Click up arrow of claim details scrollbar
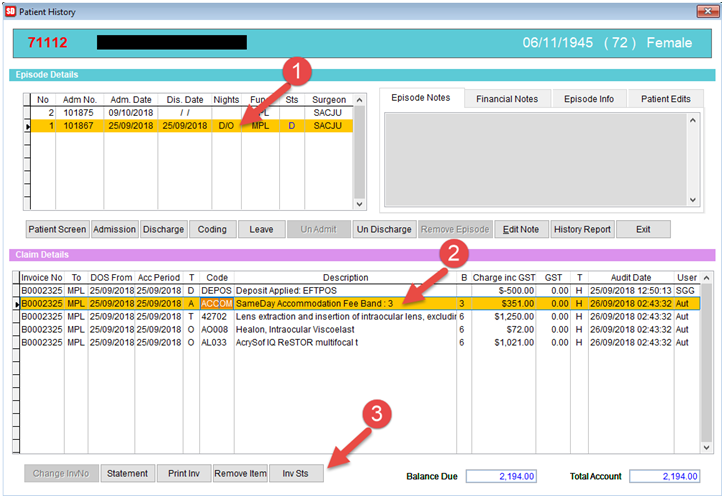Image resolution: width=724 pixels, height=498 pixels. pyautogui.click(x=706, y=278)
